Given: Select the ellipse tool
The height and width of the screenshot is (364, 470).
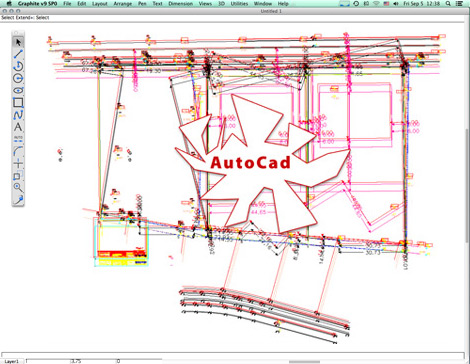Looking at the screenshot, I should [18, 90].
